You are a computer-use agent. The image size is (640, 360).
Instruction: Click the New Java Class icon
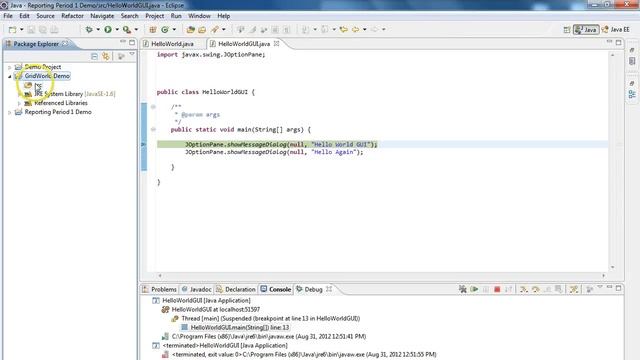165,29
